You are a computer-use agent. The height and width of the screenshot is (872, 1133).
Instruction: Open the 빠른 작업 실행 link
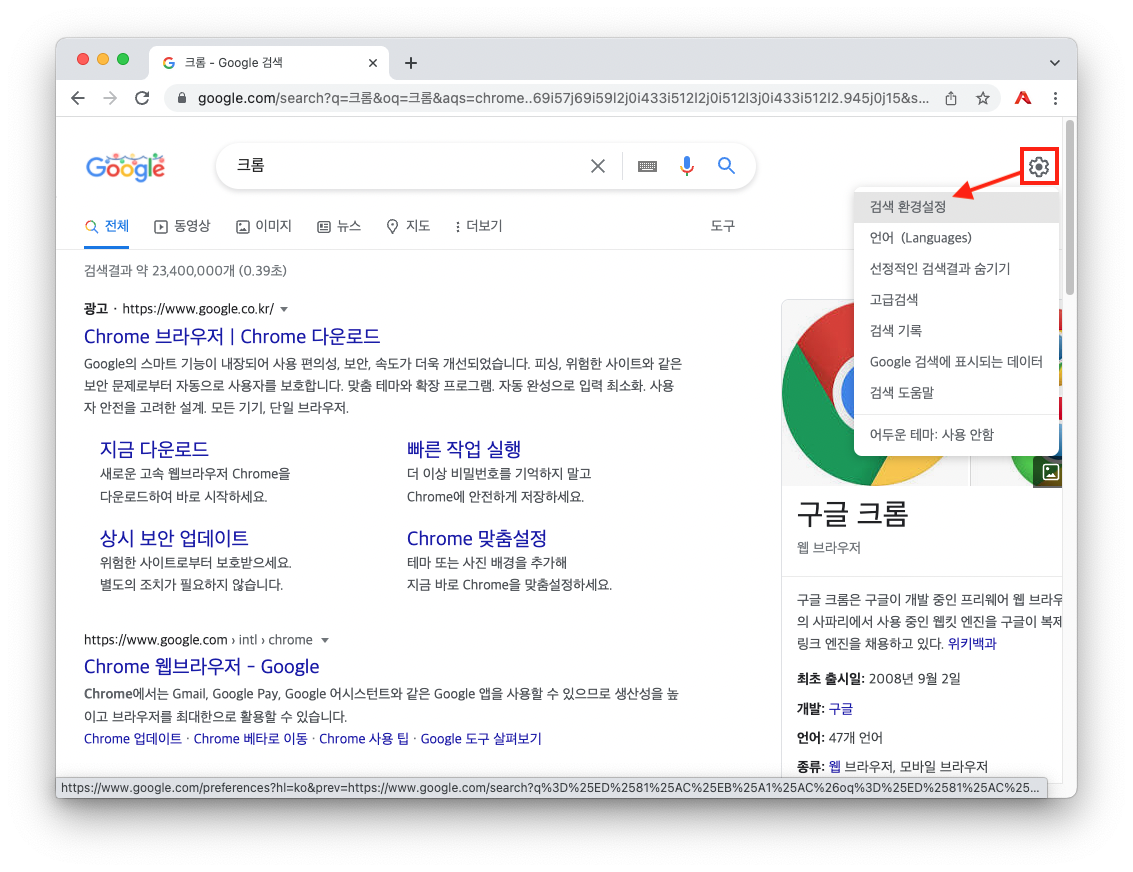point(464,449)
